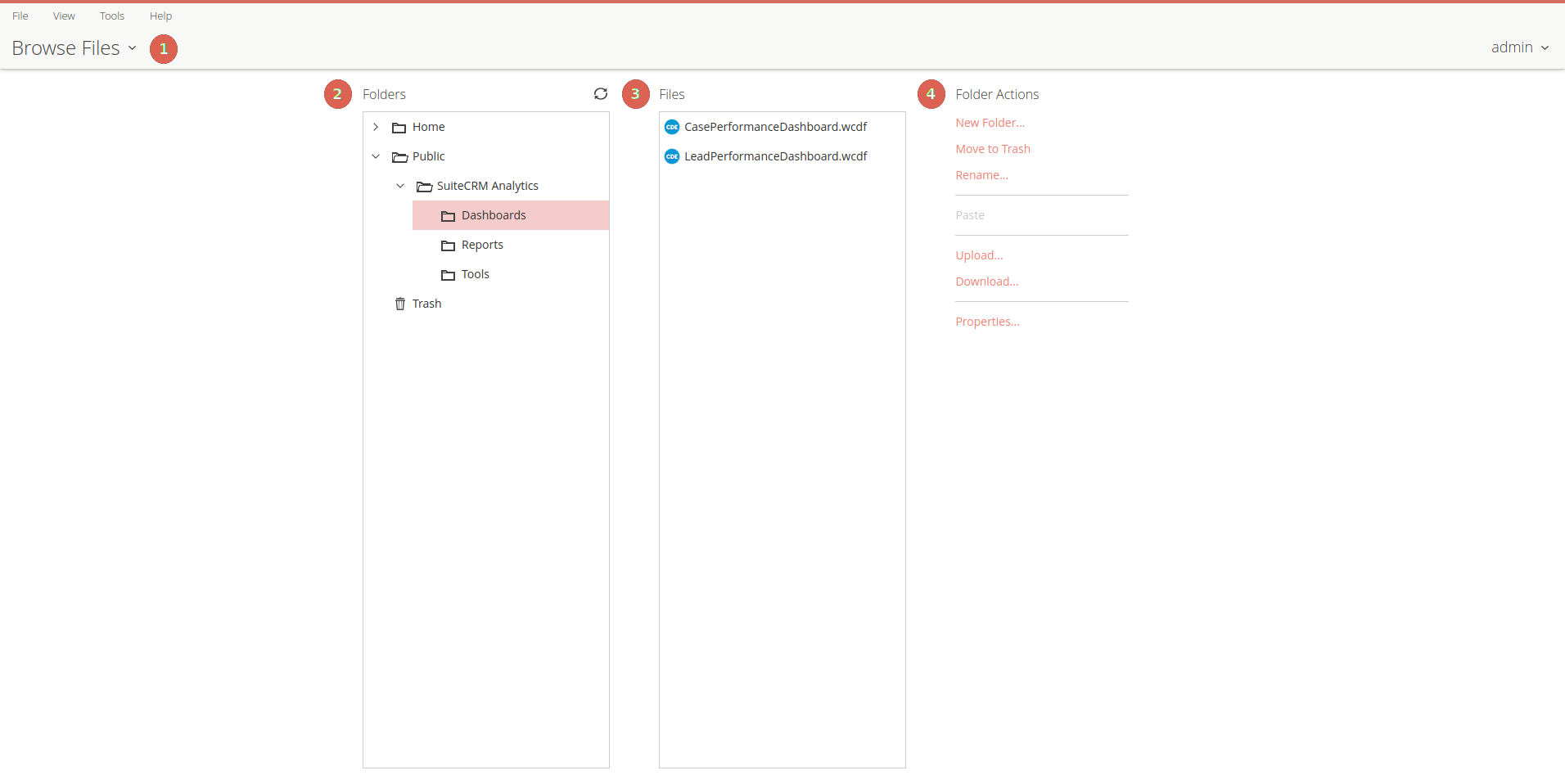
Task: Click the New Folder... action link
Action: [990, 123]
